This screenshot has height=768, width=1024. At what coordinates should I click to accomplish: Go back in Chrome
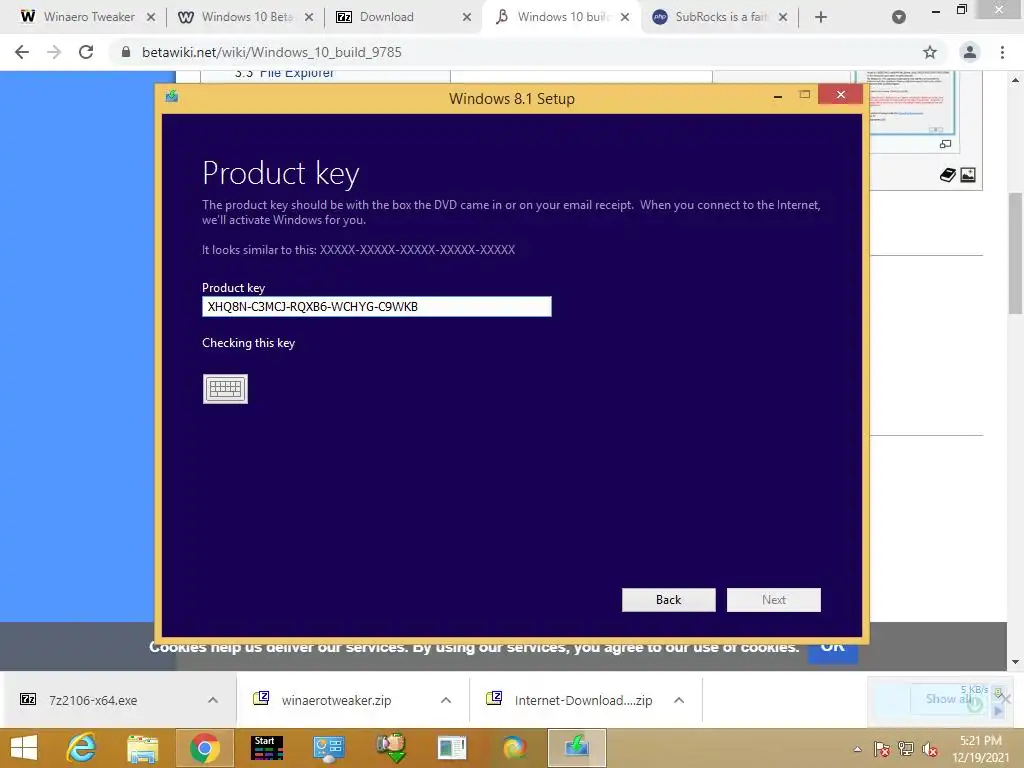click(22, 52)
